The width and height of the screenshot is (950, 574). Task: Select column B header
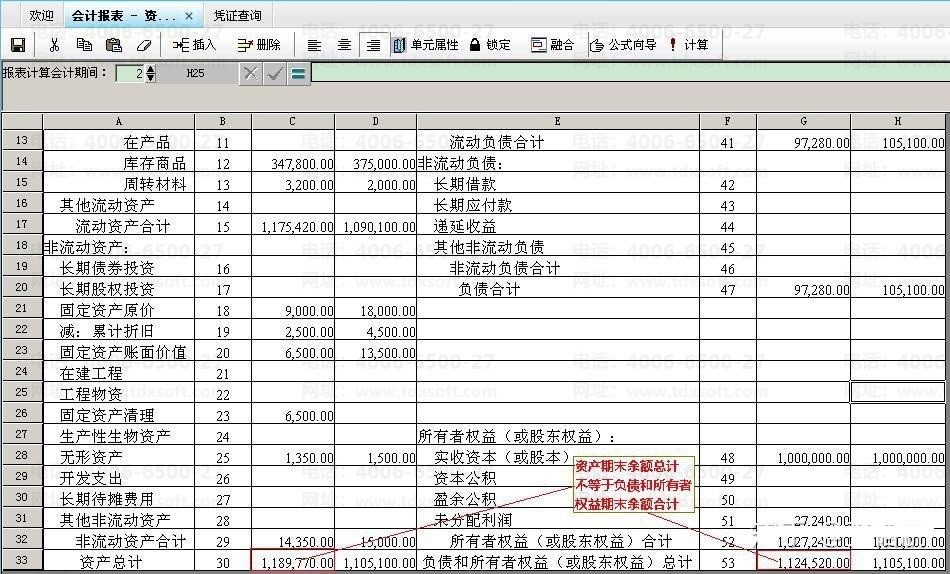click(x=223, y=121)
